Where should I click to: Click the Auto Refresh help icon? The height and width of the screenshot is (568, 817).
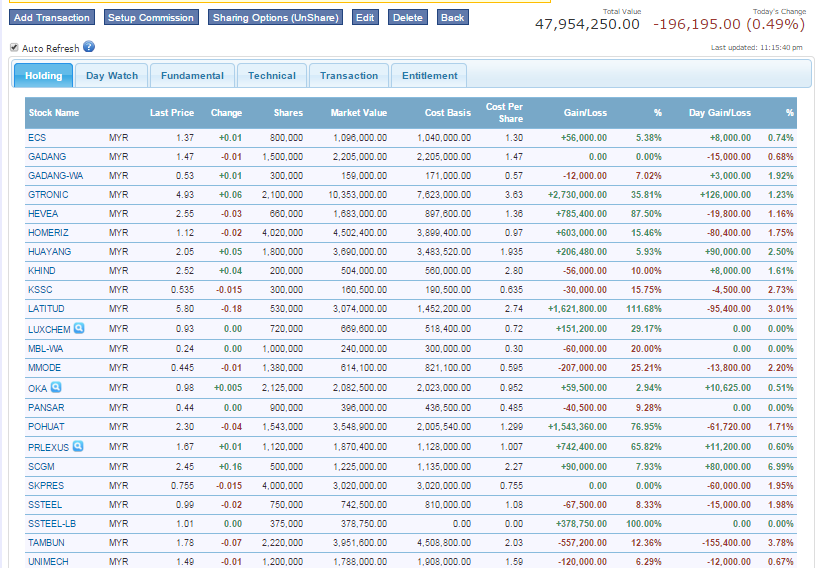click(89, 47)
